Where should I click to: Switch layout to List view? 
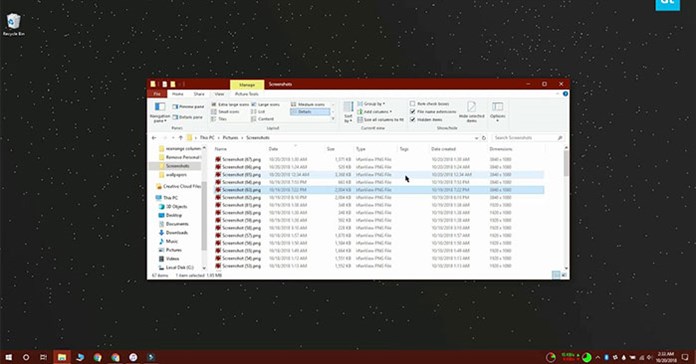coord(258,112)
